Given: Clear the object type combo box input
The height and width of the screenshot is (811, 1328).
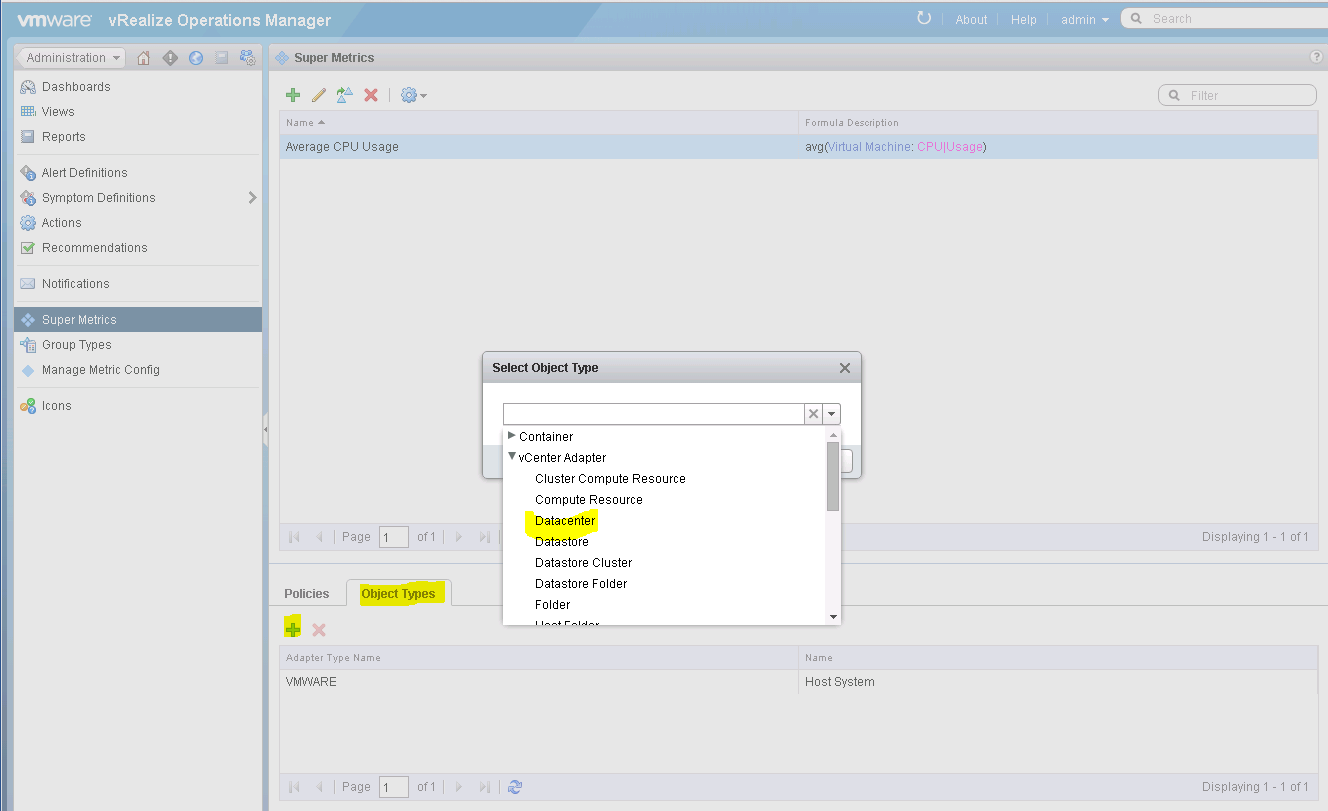Looking at the screenshot, I should [x=814, y=414].
